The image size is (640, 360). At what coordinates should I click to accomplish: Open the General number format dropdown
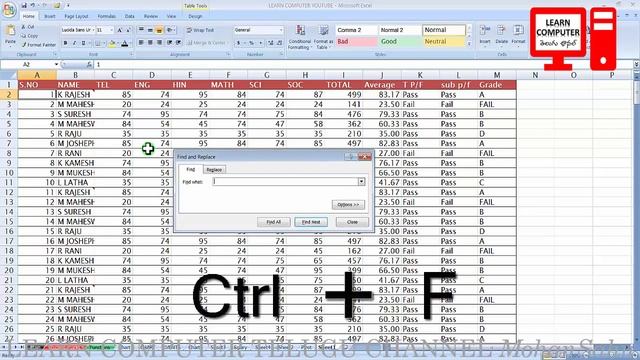(281, 30)
